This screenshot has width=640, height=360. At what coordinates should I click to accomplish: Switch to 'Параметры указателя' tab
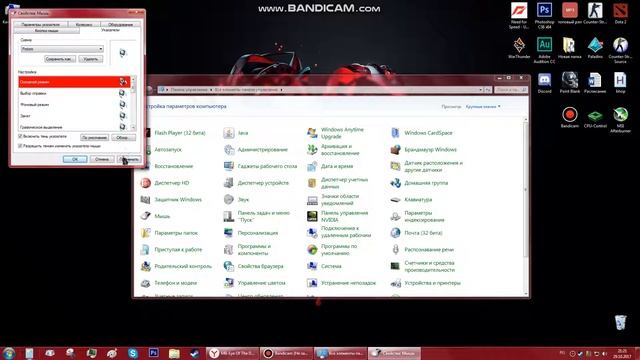(x=40, y=24)
